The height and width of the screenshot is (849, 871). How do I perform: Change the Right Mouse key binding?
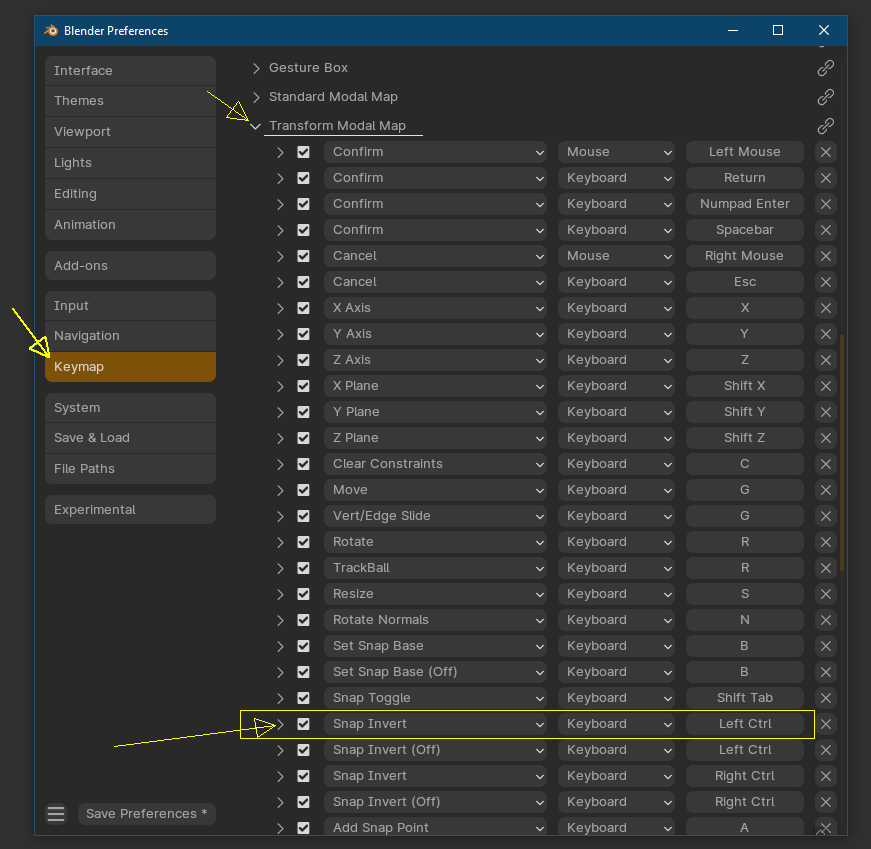click(745, 256)
